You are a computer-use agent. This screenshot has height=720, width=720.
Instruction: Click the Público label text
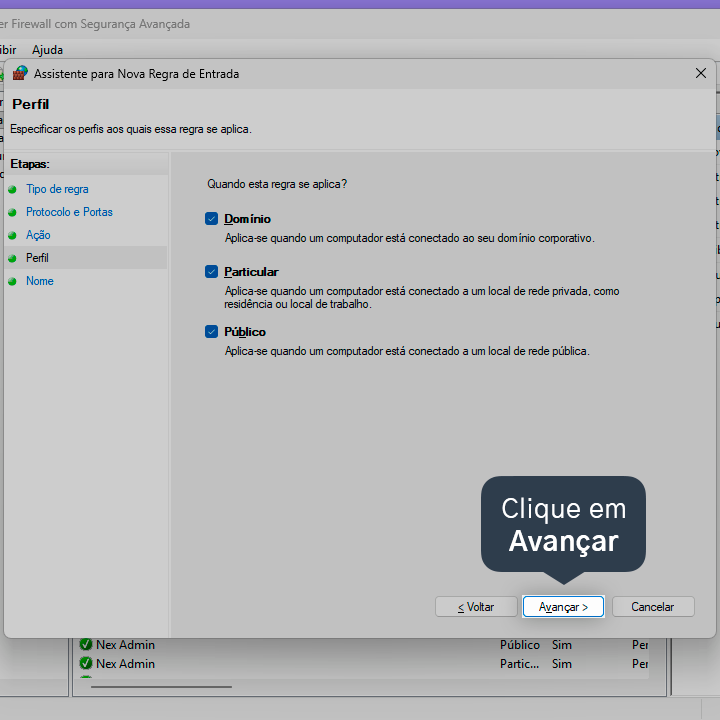(x=245, y=332)
